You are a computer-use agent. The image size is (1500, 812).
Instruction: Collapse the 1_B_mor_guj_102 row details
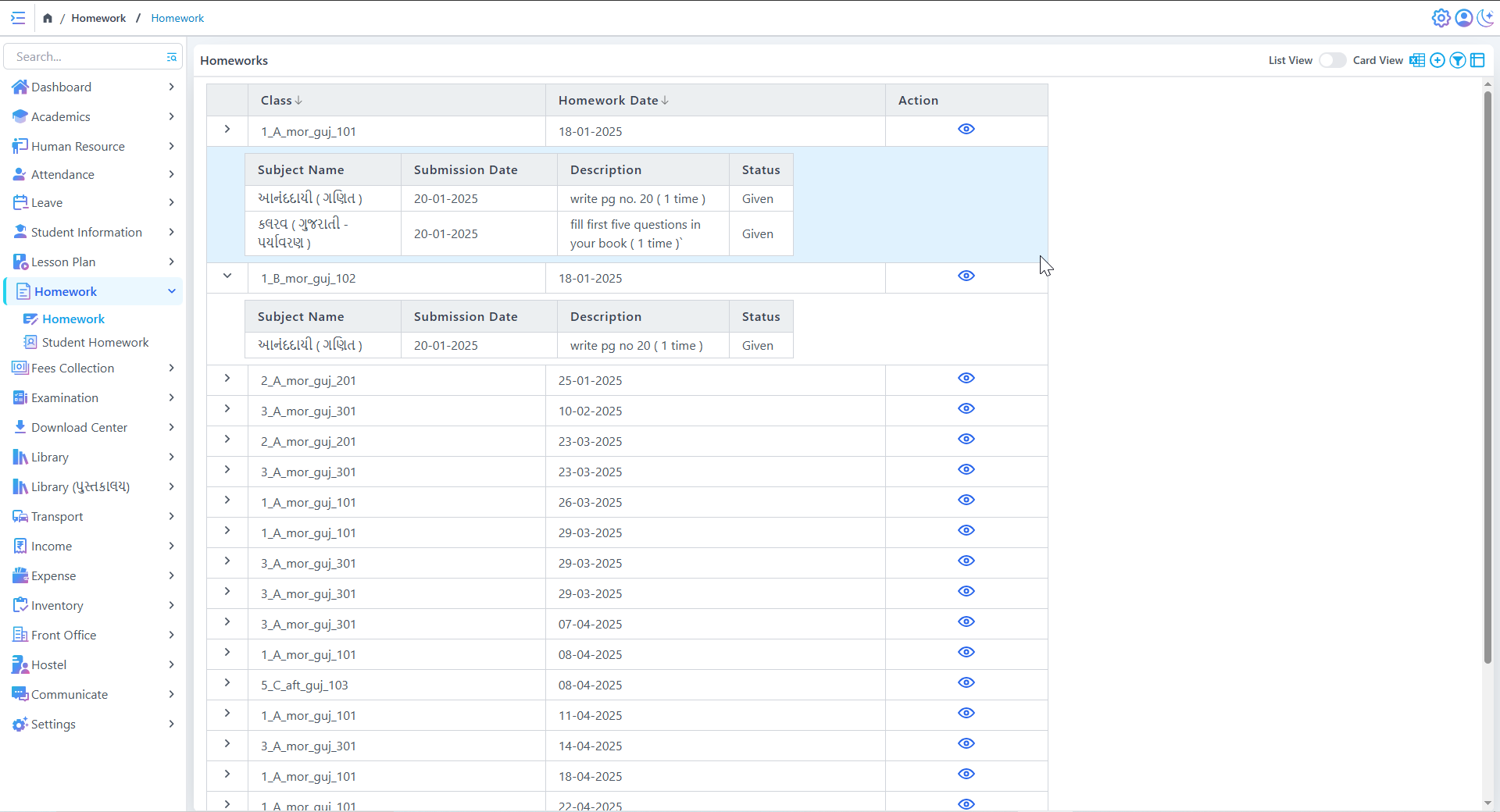[227, 276]
